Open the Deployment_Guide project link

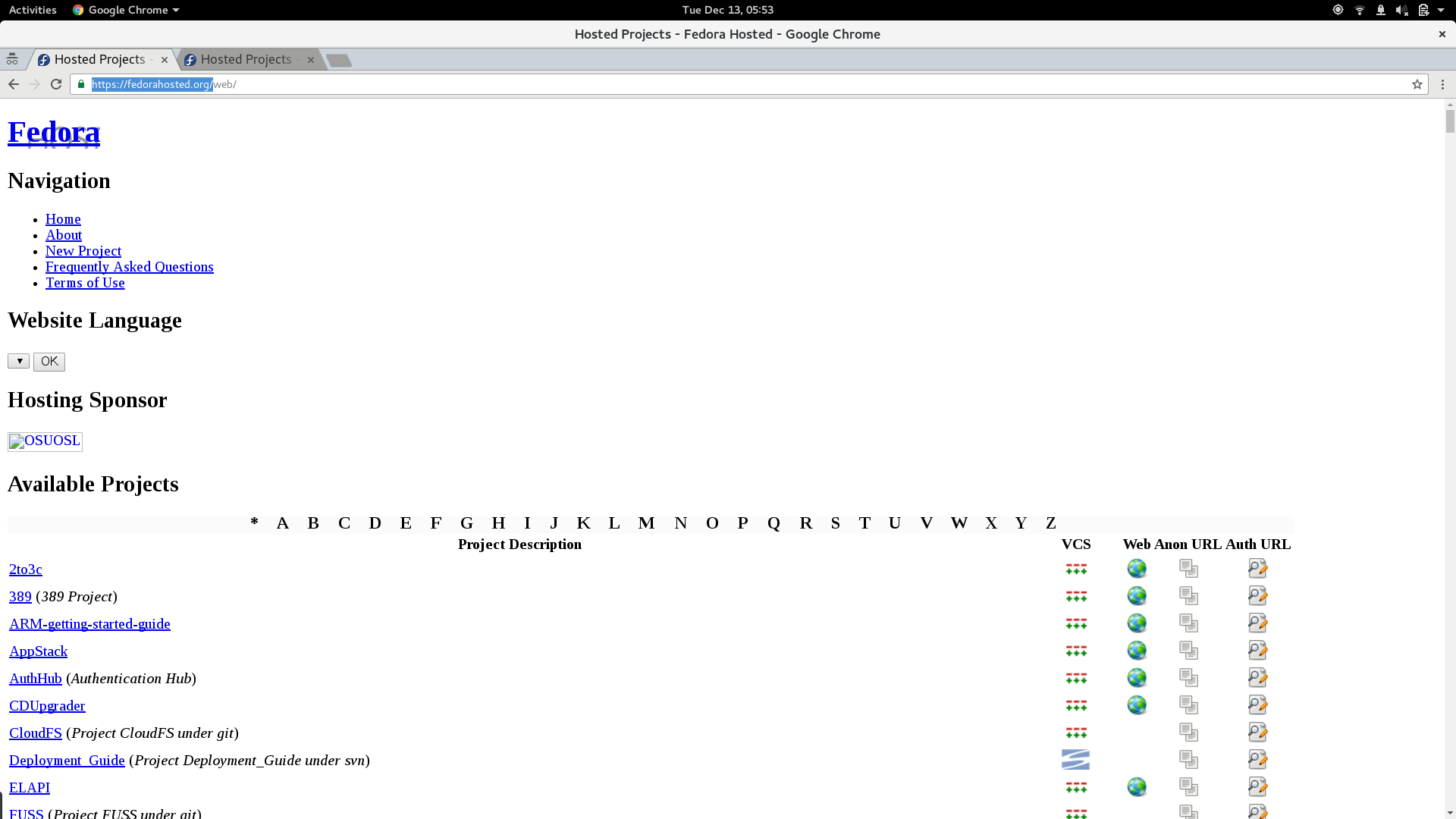click(67, 761)
